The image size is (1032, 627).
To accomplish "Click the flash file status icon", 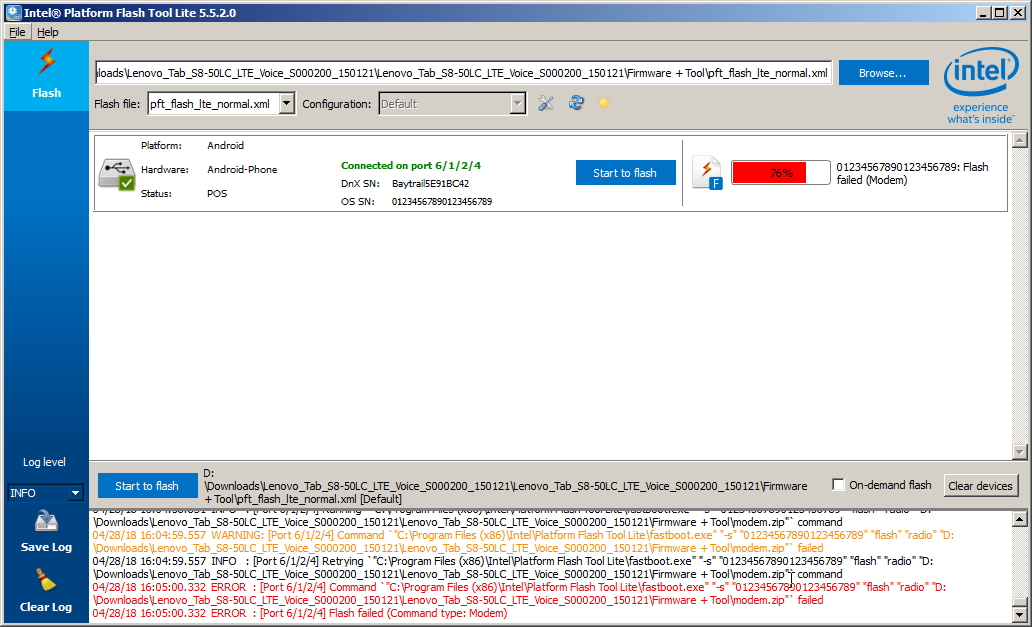I will (708, 173).
